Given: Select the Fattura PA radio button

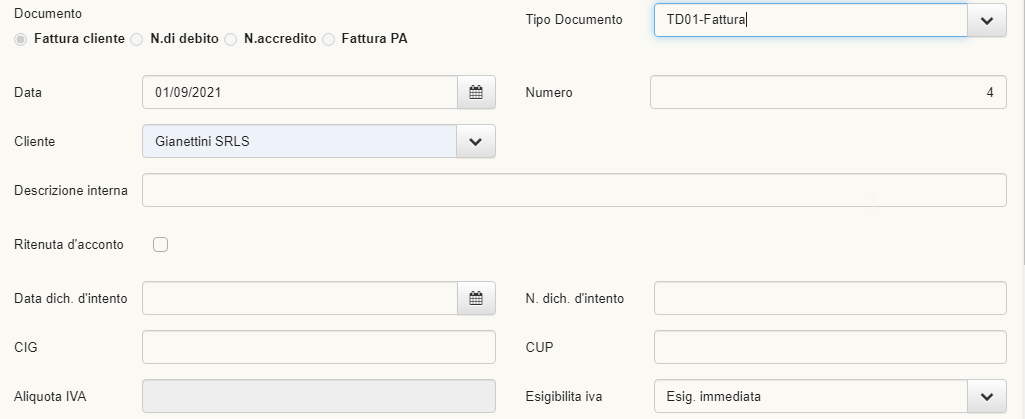Looking at the screenshot, I should pyautogui.click(x=329, y=39).
